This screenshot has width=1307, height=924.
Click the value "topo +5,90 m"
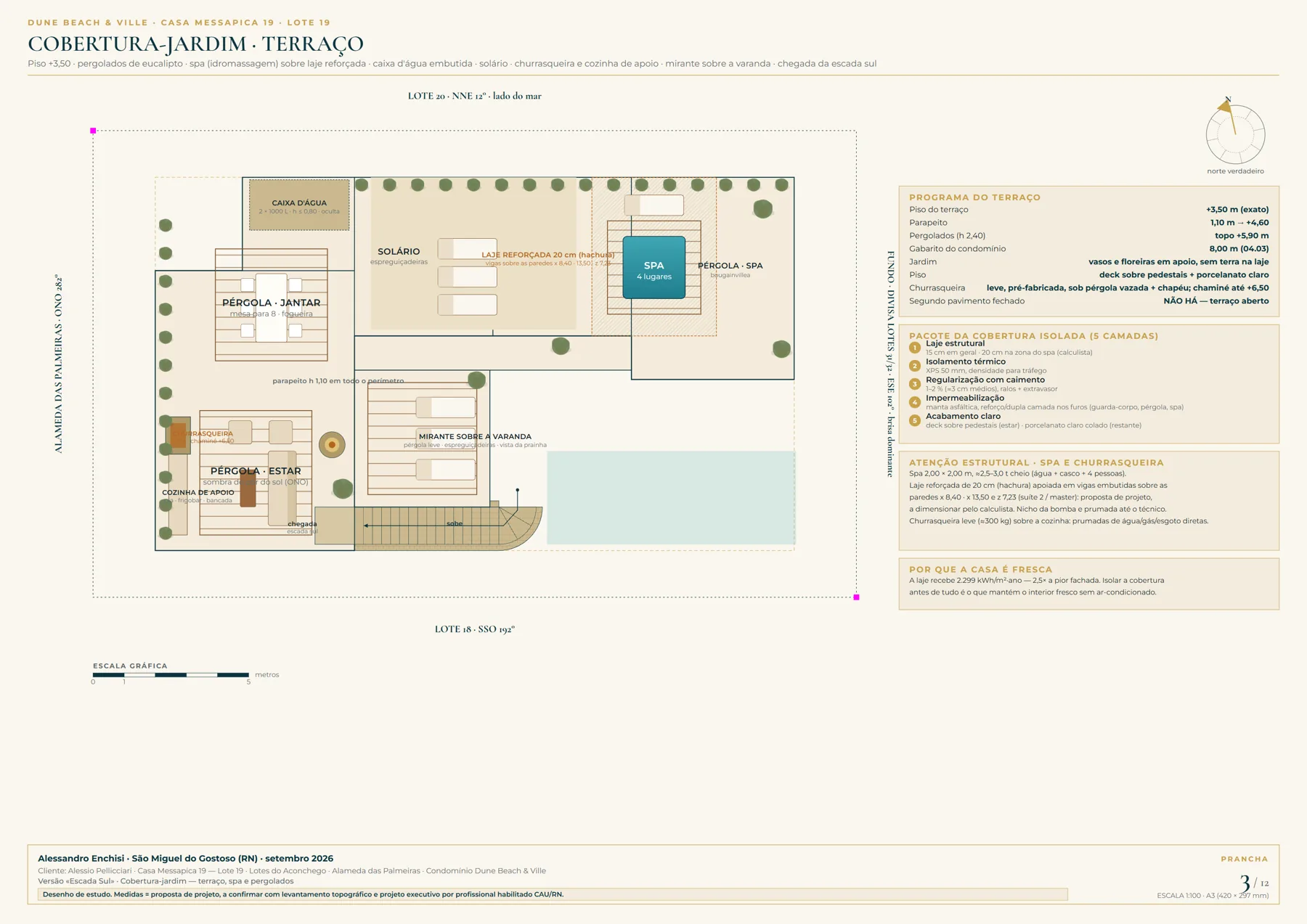pos(1242,236)
